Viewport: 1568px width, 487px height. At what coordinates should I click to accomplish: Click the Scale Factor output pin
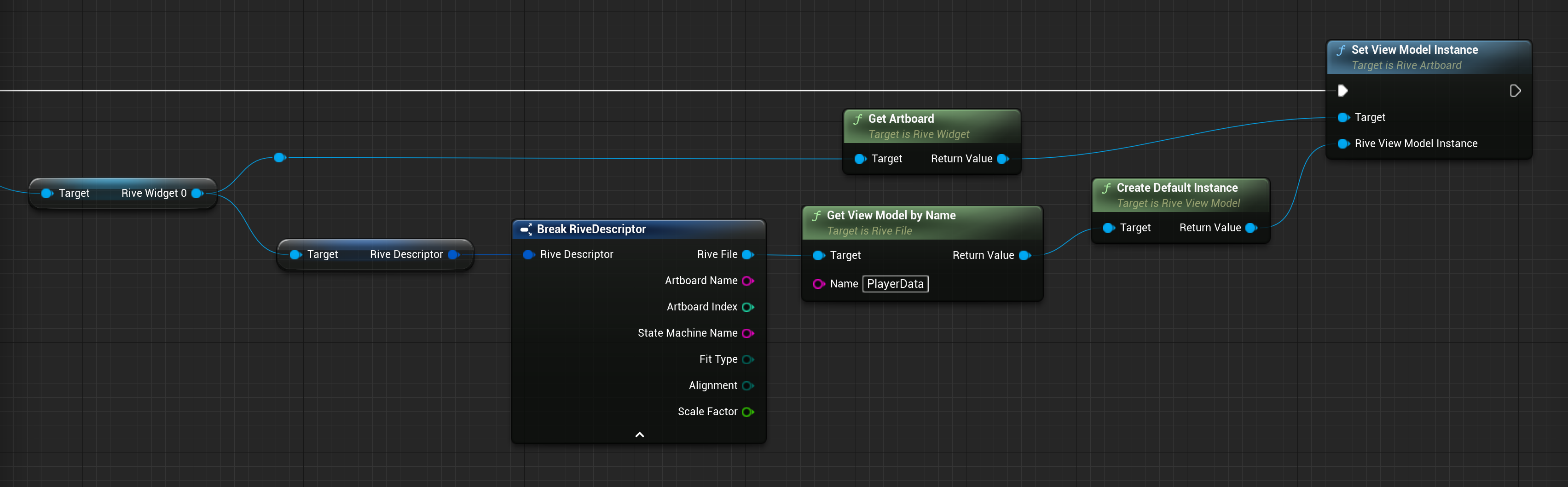pos(747,412)
